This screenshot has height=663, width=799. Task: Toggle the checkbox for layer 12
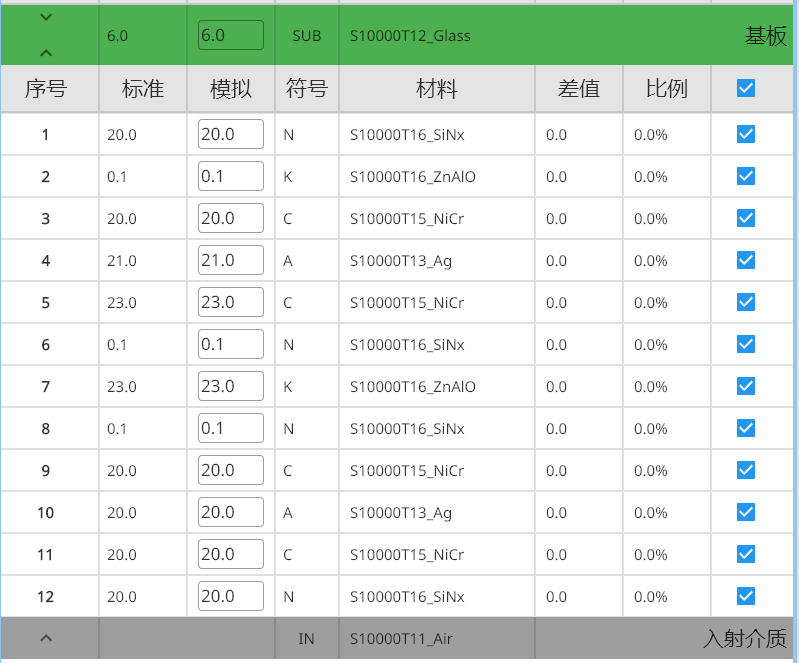745,596
